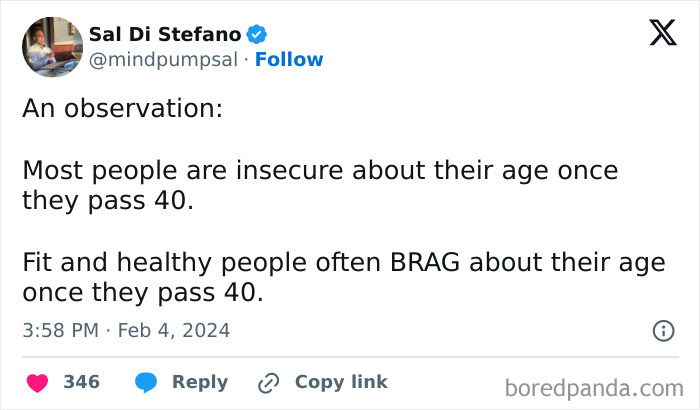Click the 'An observation:' line
700x410 pixels.
123,108
